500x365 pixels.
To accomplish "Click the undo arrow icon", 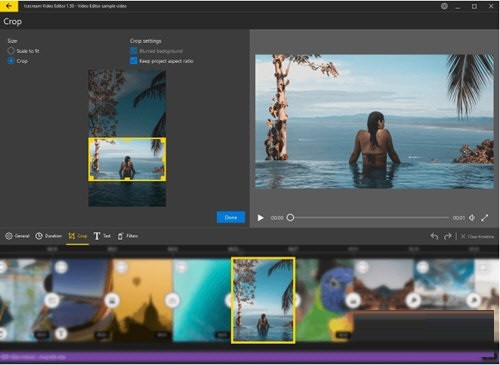I will pos(434,236).
